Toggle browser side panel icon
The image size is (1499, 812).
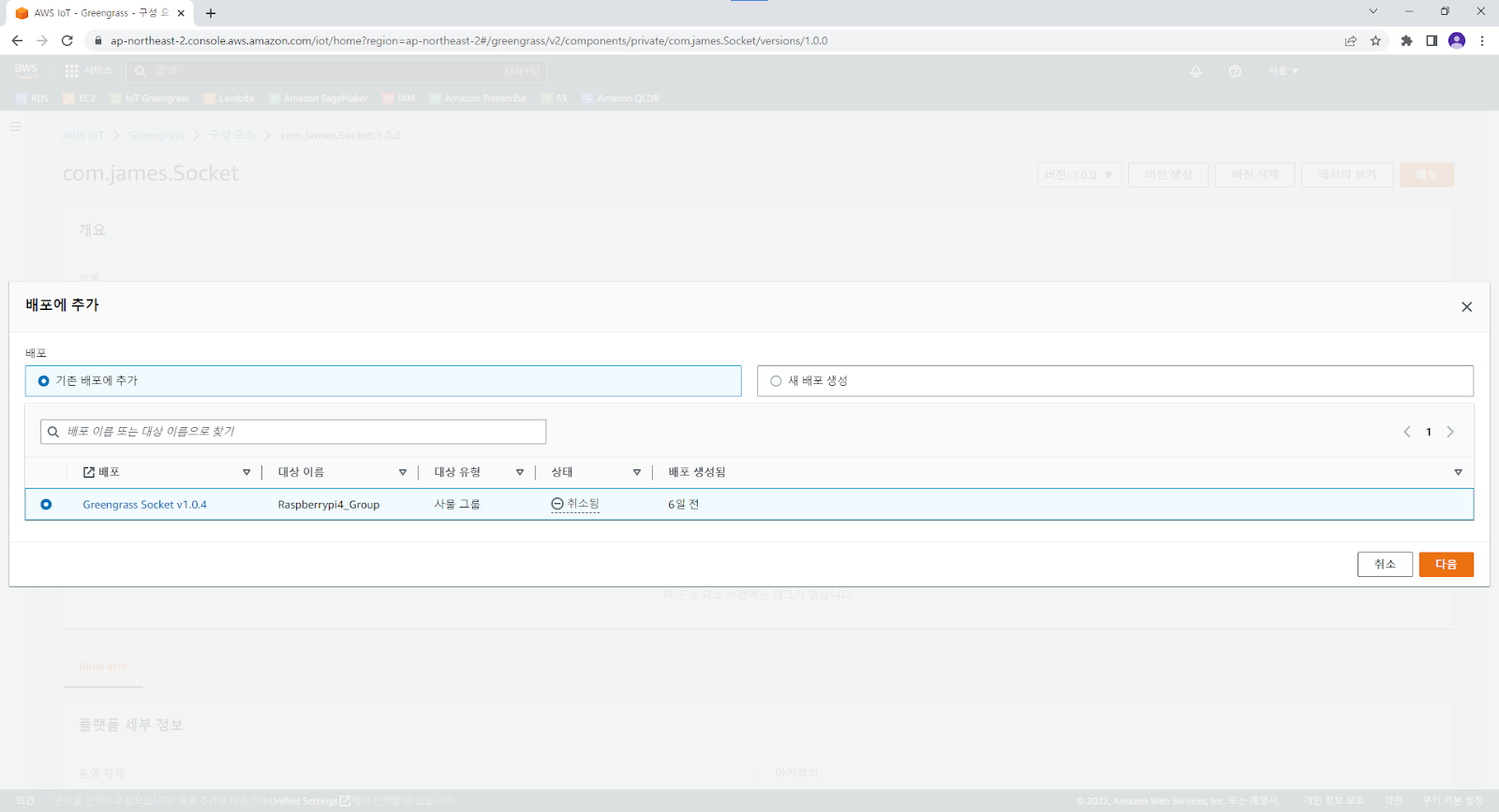[x=1432, y=40]
